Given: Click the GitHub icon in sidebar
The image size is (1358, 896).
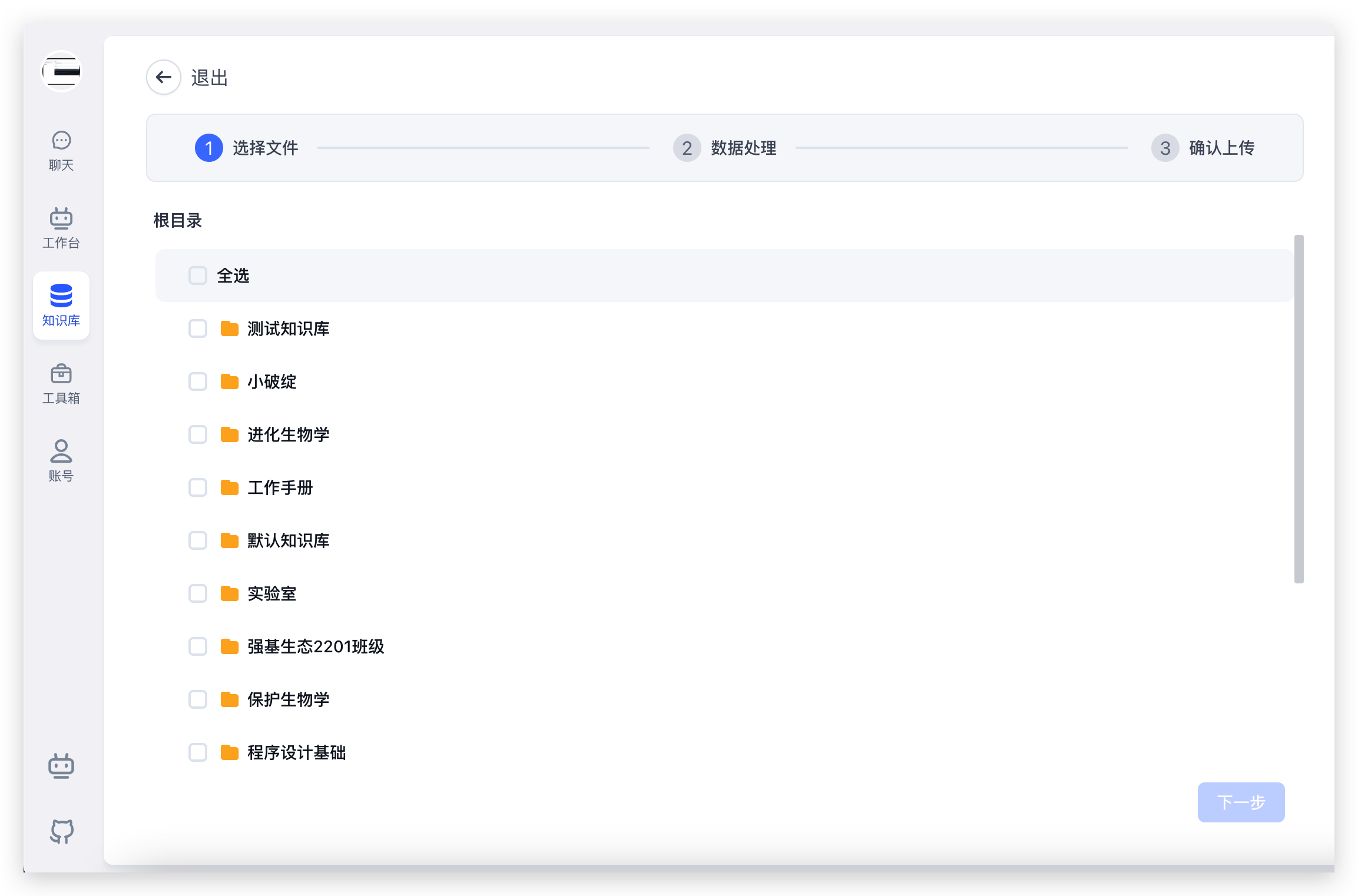Looking at the screenshot, I should [x=61, y=831].
